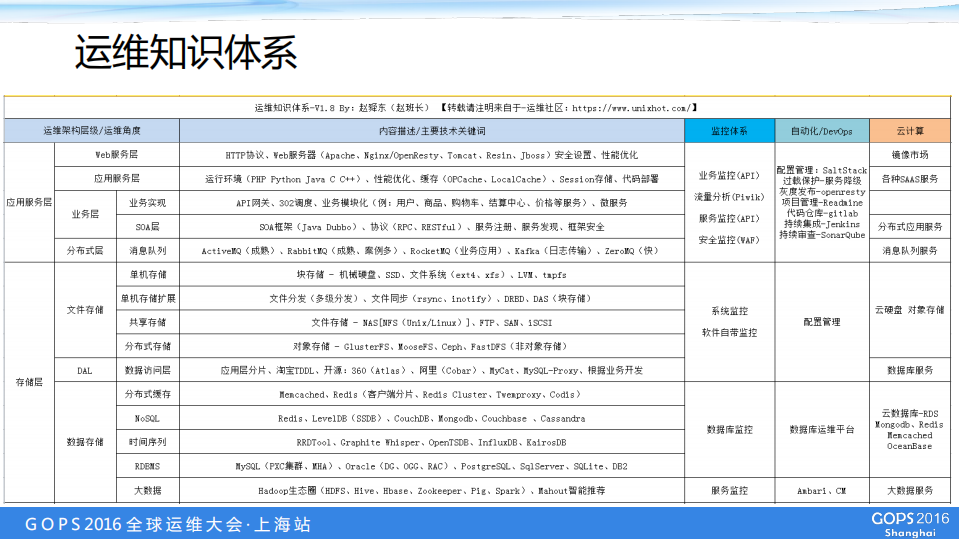Click the 业务层 cell
The image size is (959, 539).
pos(85,215)
